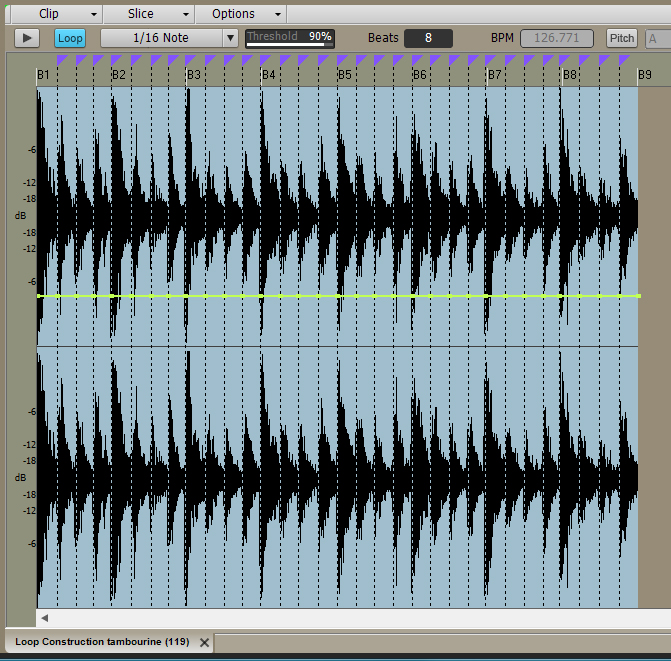Toggle the Pitch follow button
Screen dimensions: 671x661
[621, 38]
